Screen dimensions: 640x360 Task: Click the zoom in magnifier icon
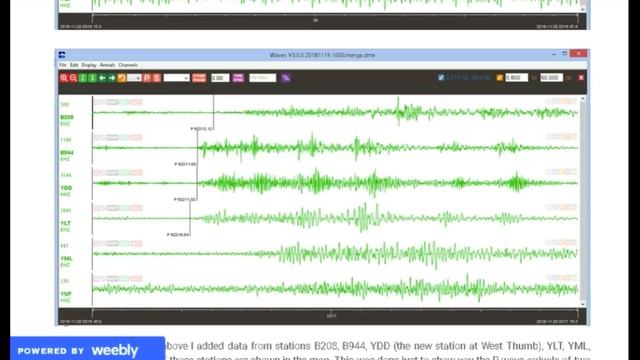pyautogui.click(x=64, y=78)
